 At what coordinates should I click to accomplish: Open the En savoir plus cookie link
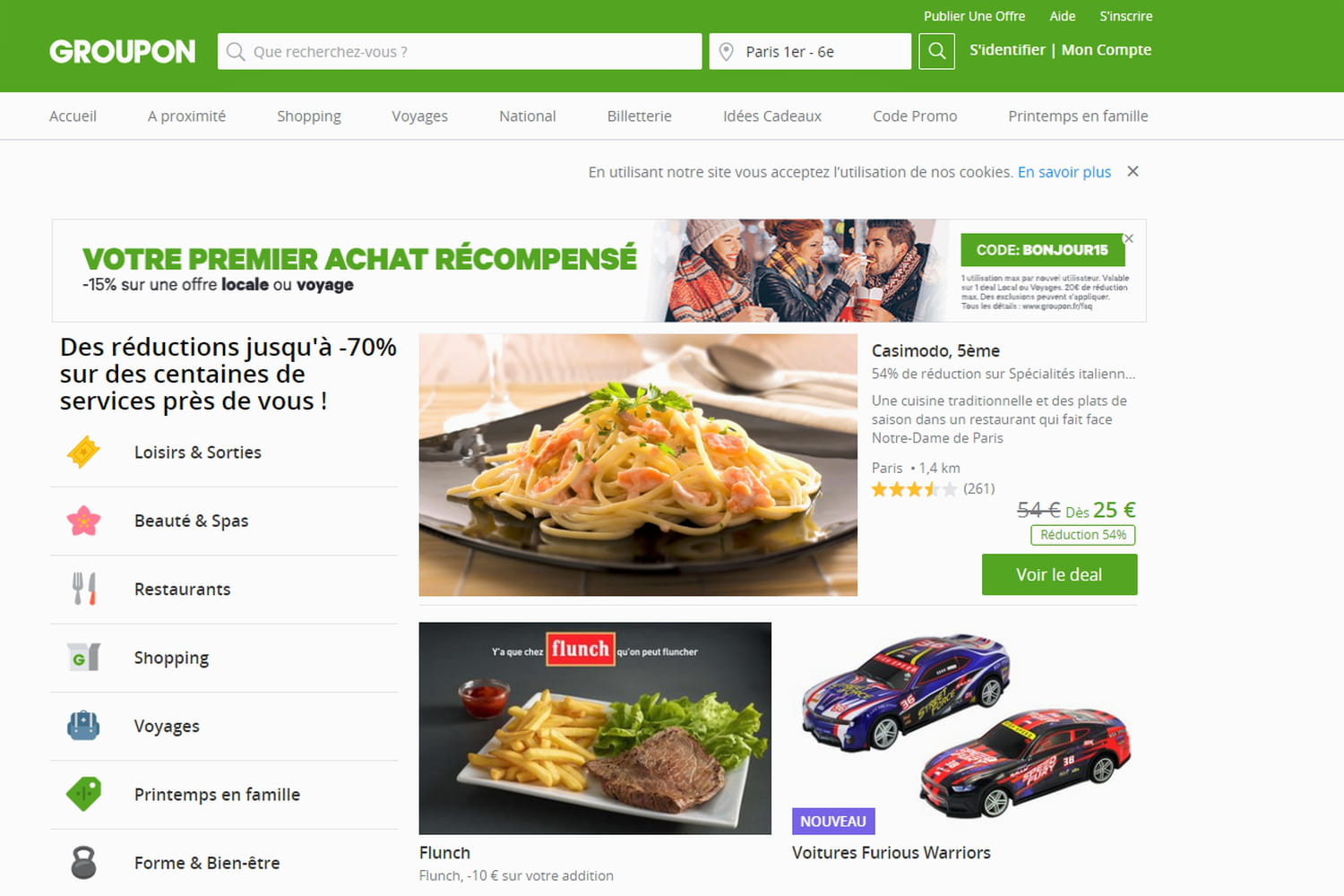coord(1064,172)
